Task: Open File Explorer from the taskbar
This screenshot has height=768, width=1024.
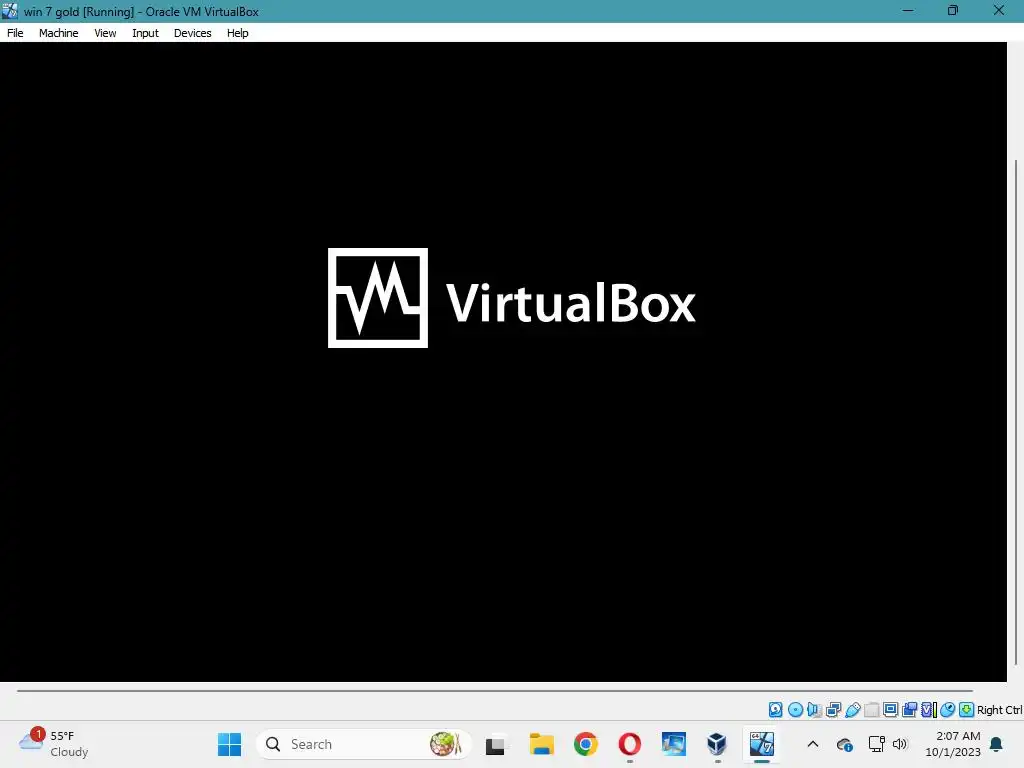Action: click(x=541, y=744)
